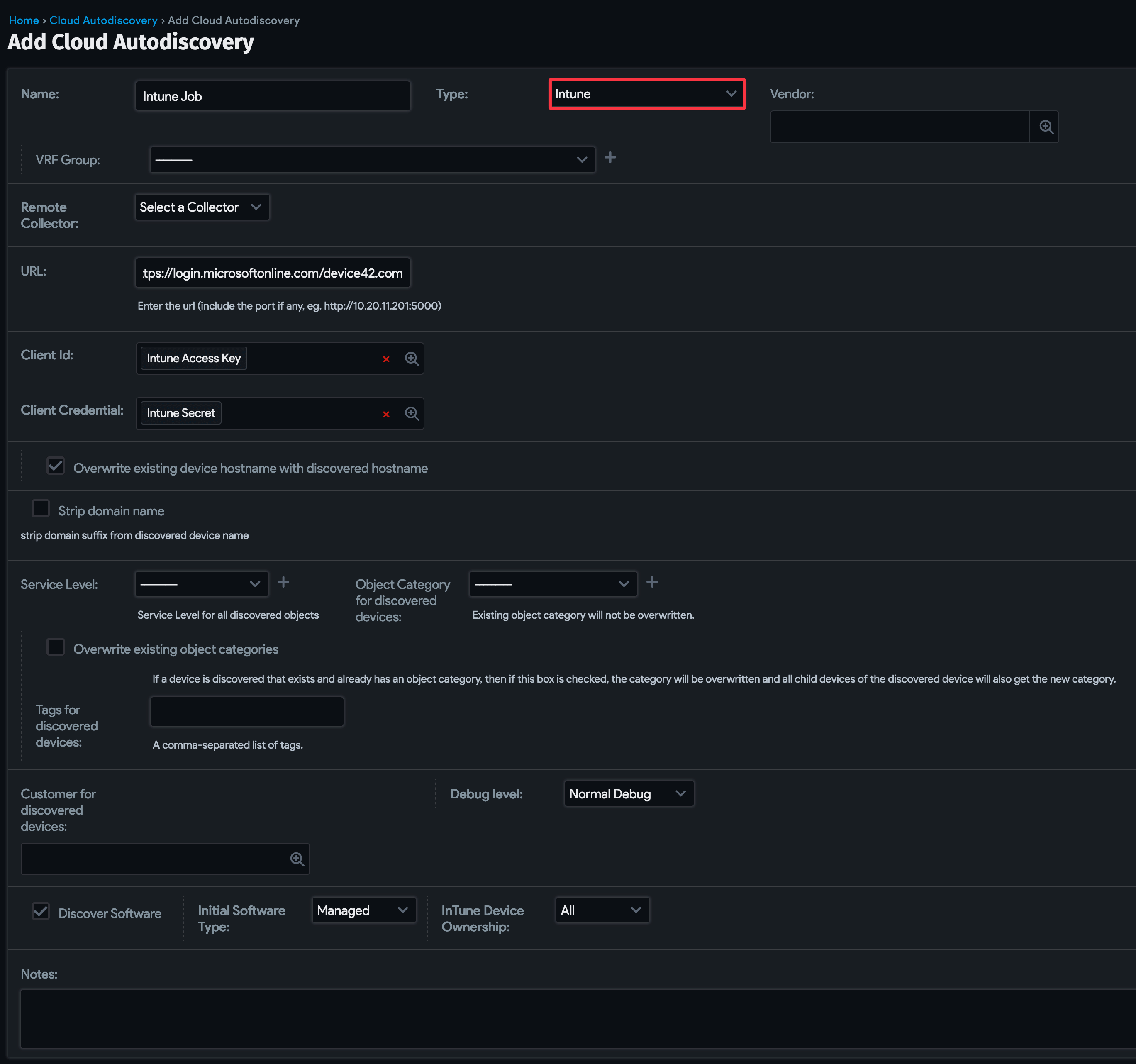Go to the Home breadcrumb link
The width and height of the screenshot is (1136, 1064).
point(23,20)
